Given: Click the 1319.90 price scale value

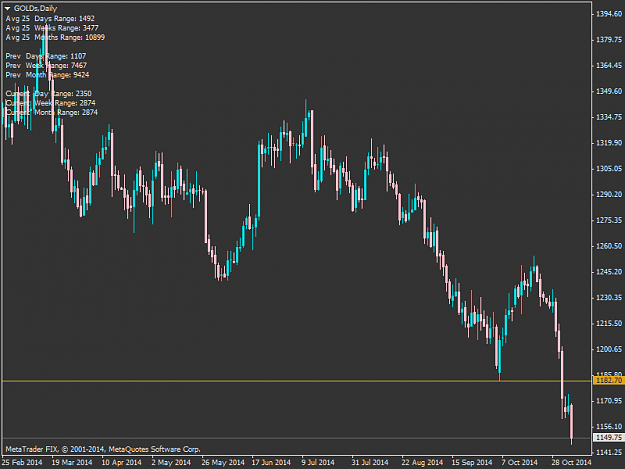Looking at the screenshot, I should pyautogui.click(x=609, y=143).
